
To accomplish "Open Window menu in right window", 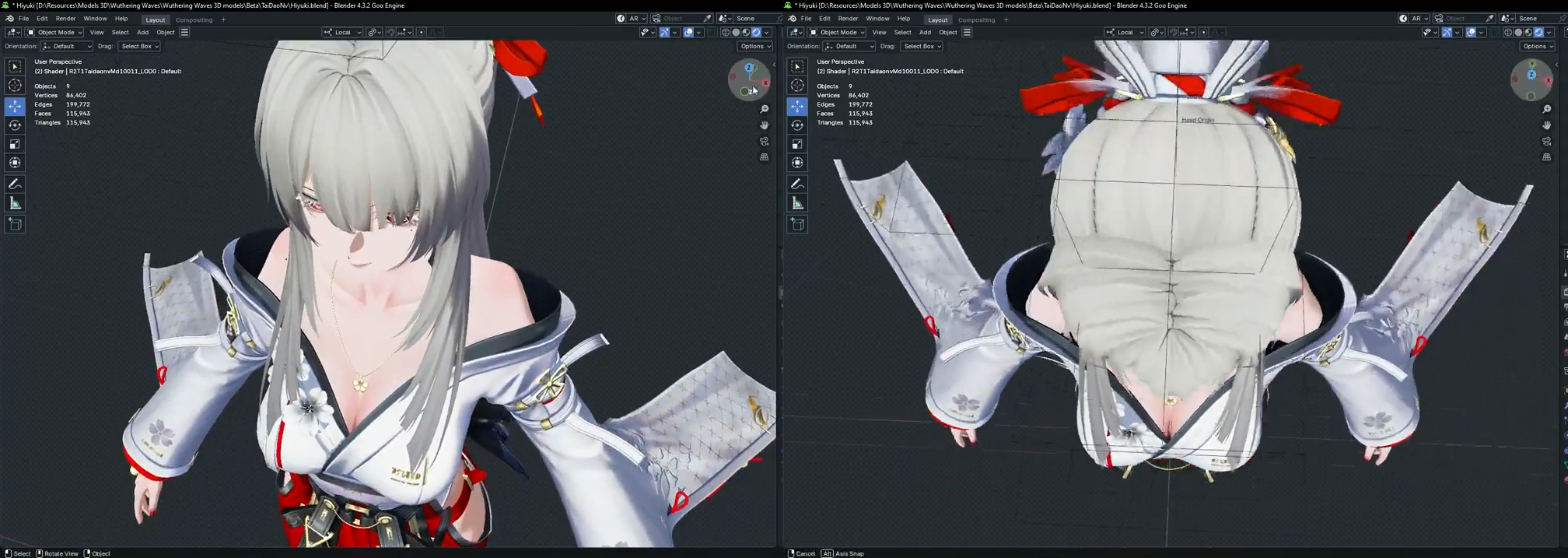I will tap(877, 19).
